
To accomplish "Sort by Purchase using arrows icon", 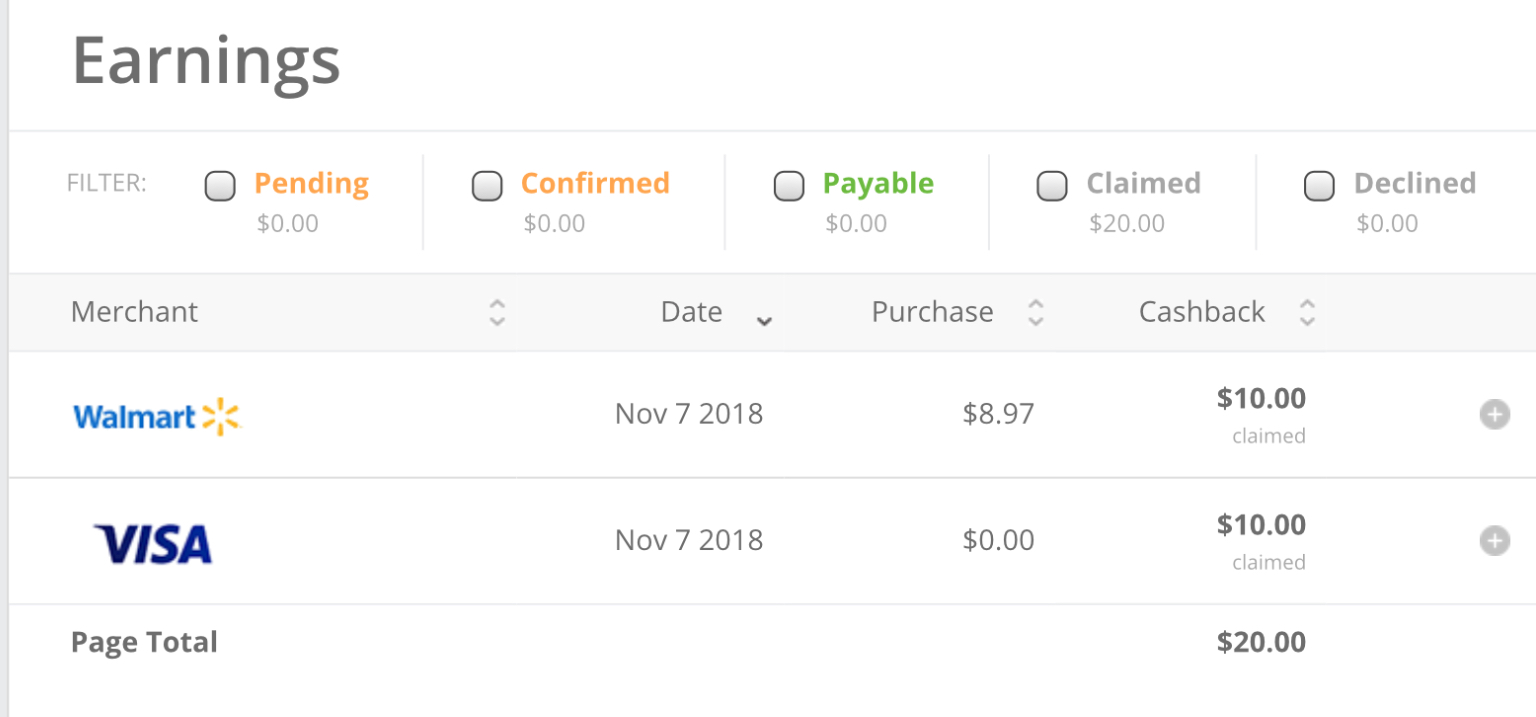I will (1036, 313).
